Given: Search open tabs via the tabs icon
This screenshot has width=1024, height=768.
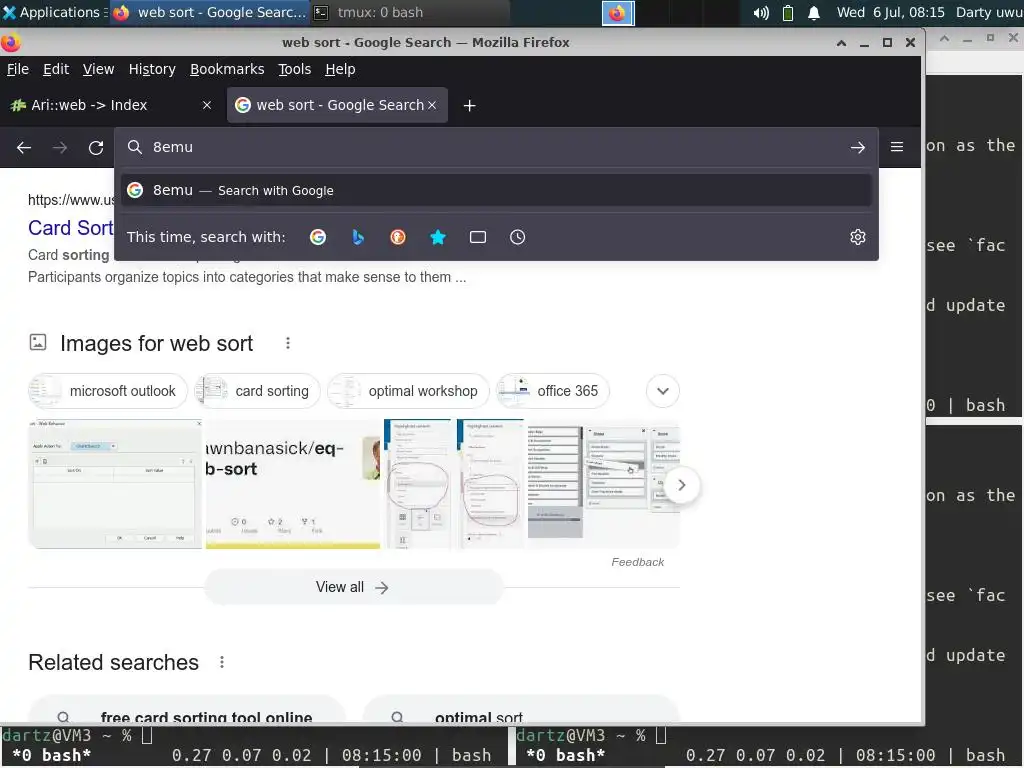Looking at the screenshot, I should (477, 237).
